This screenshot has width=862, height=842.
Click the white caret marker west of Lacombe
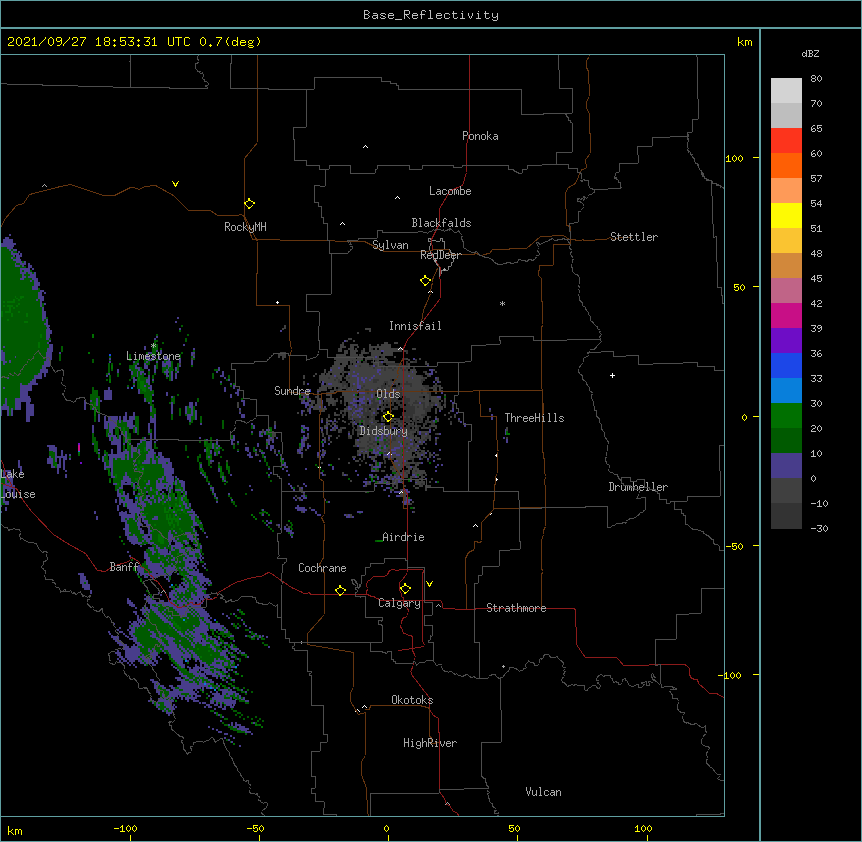tap(397, 198)
